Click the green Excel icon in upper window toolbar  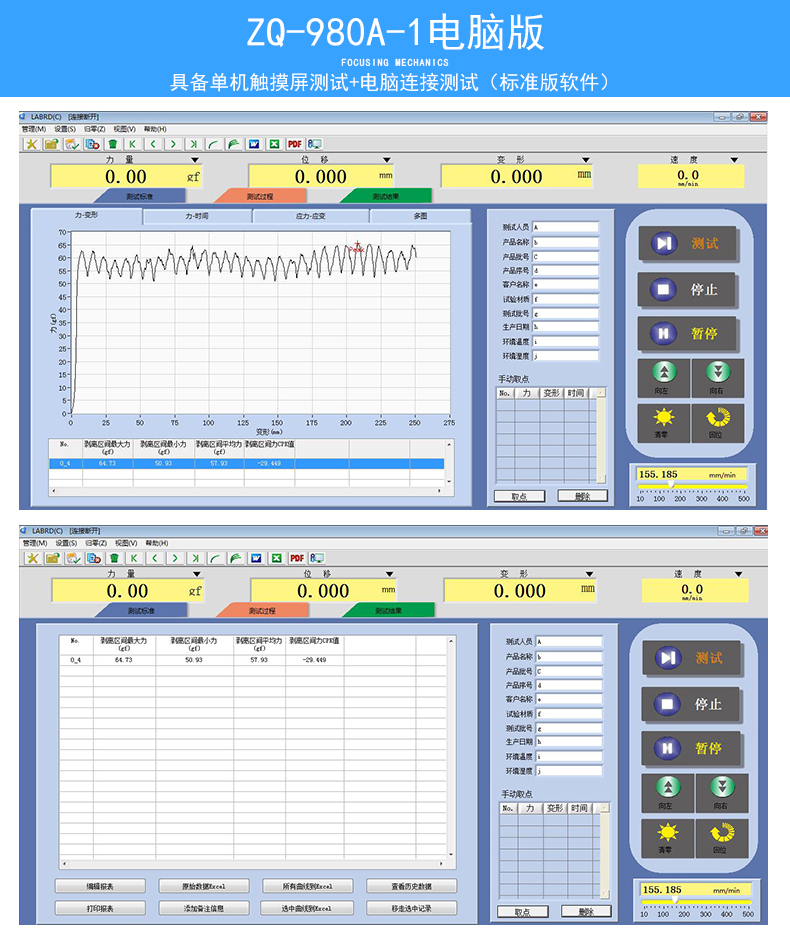(x=274, y=144)
